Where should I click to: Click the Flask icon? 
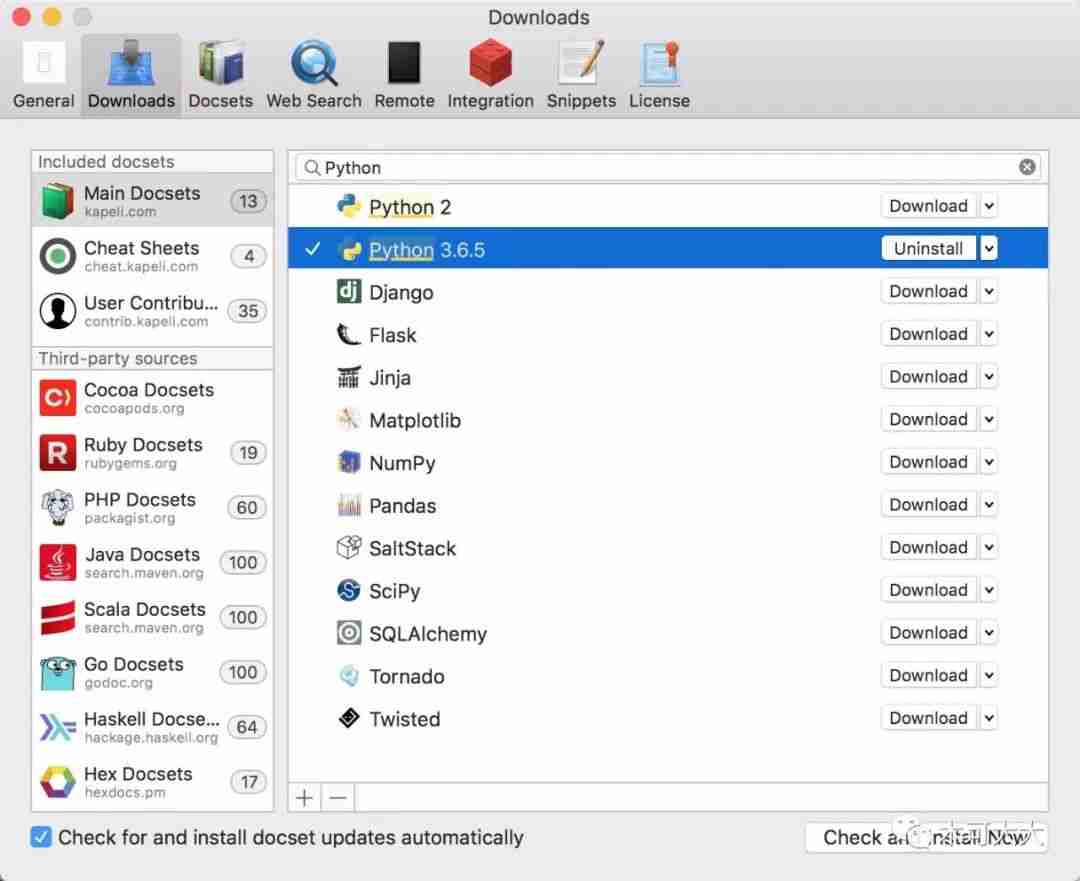coord(349,334)
